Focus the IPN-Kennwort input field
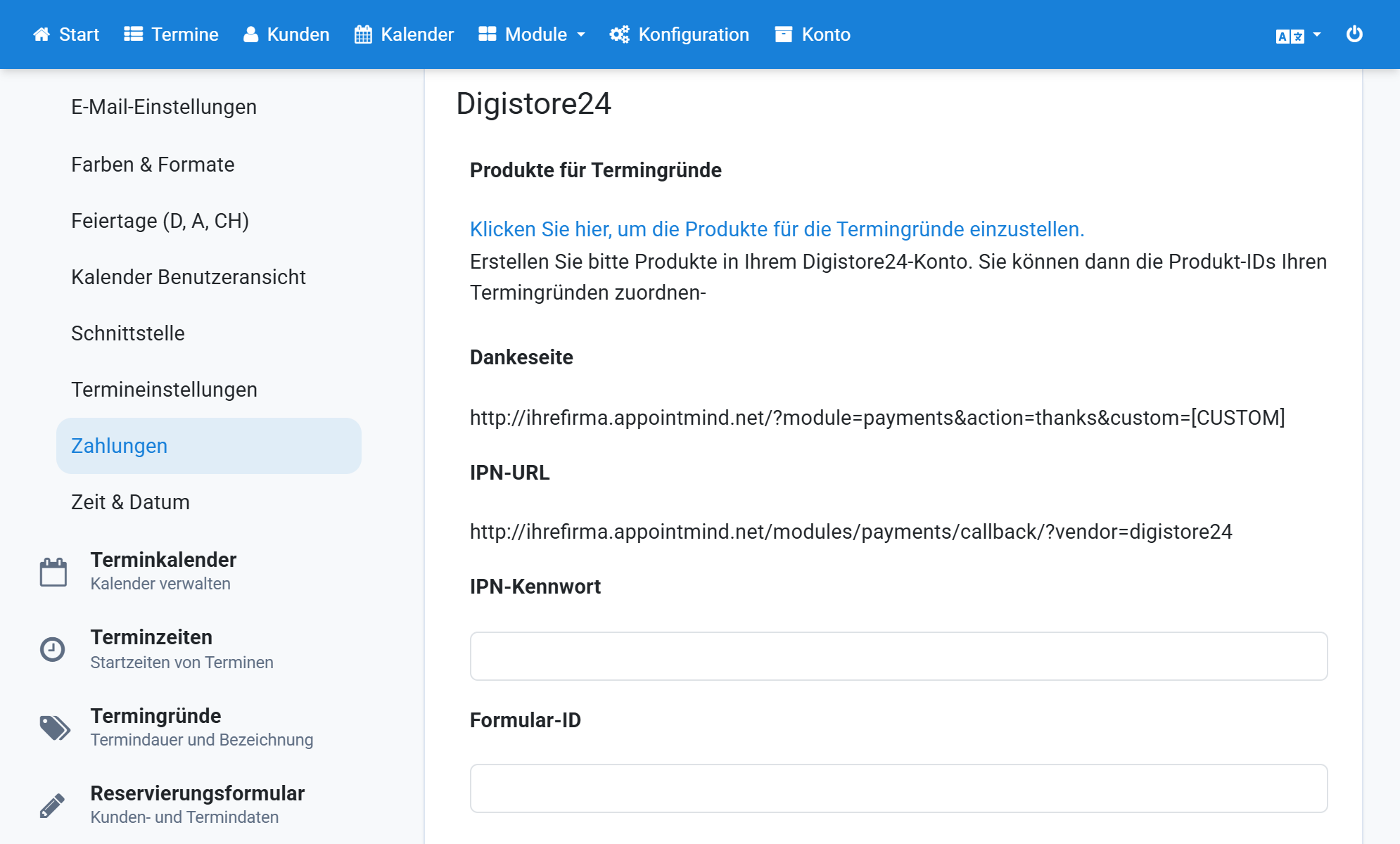Image resolution: width=1400 pixels, height=844 pixels. click(898, 656)
